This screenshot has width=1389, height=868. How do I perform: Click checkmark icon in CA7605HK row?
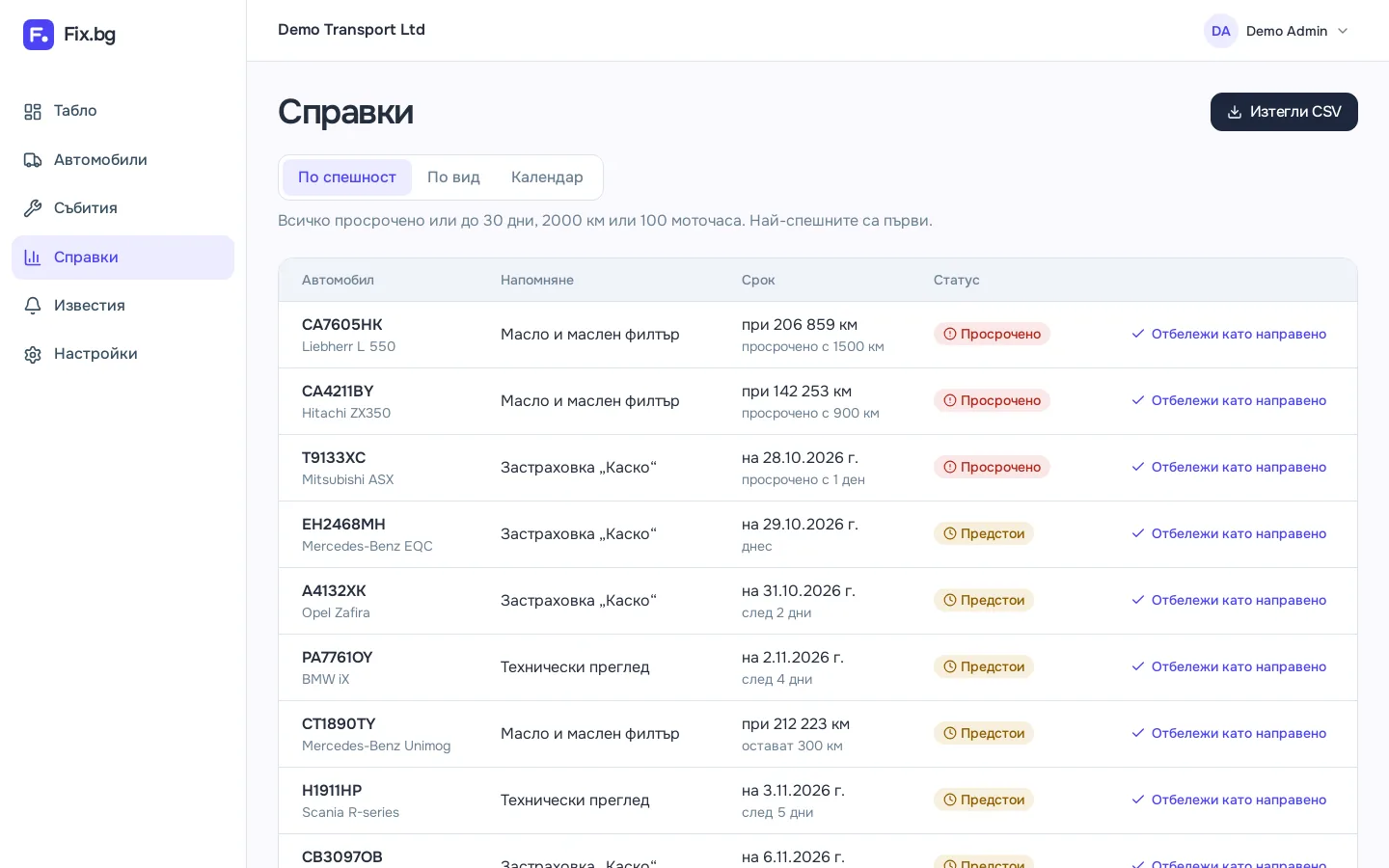click(x=1138, y=334)
